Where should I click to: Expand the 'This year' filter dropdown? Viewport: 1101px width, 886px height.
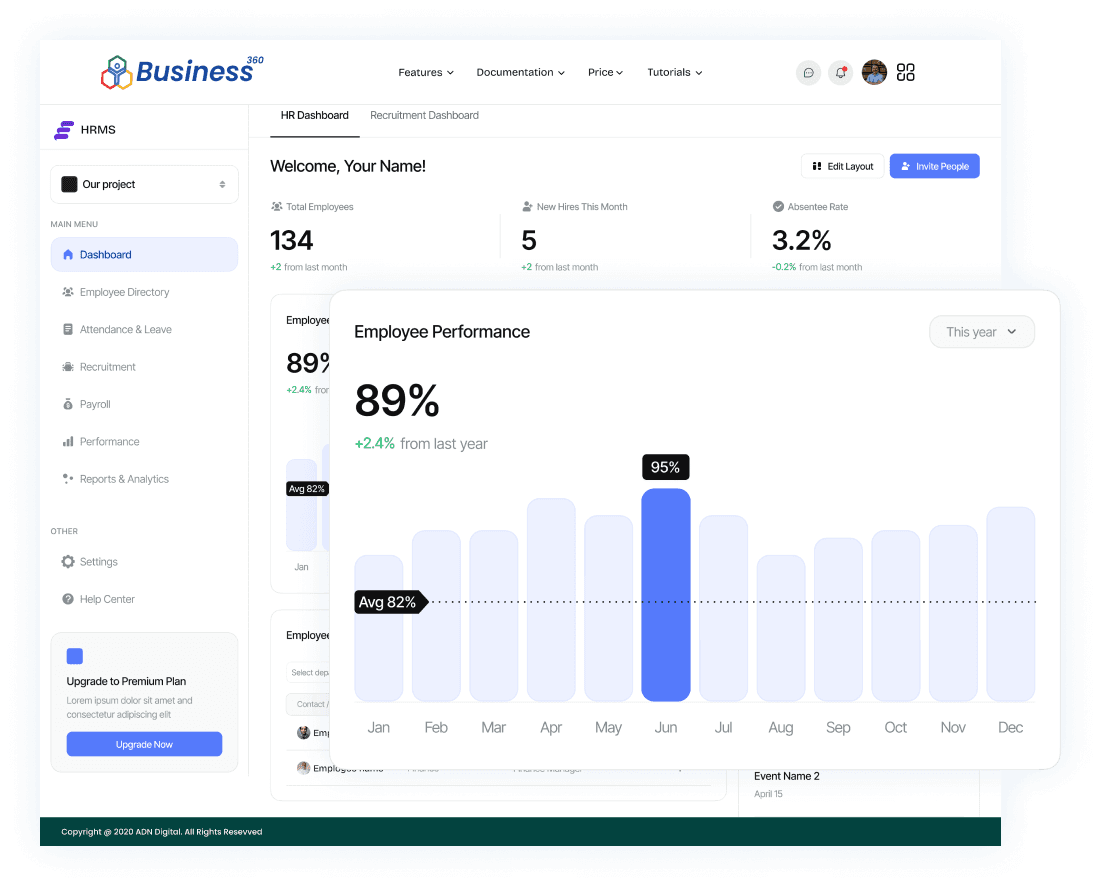coord(981,331)
